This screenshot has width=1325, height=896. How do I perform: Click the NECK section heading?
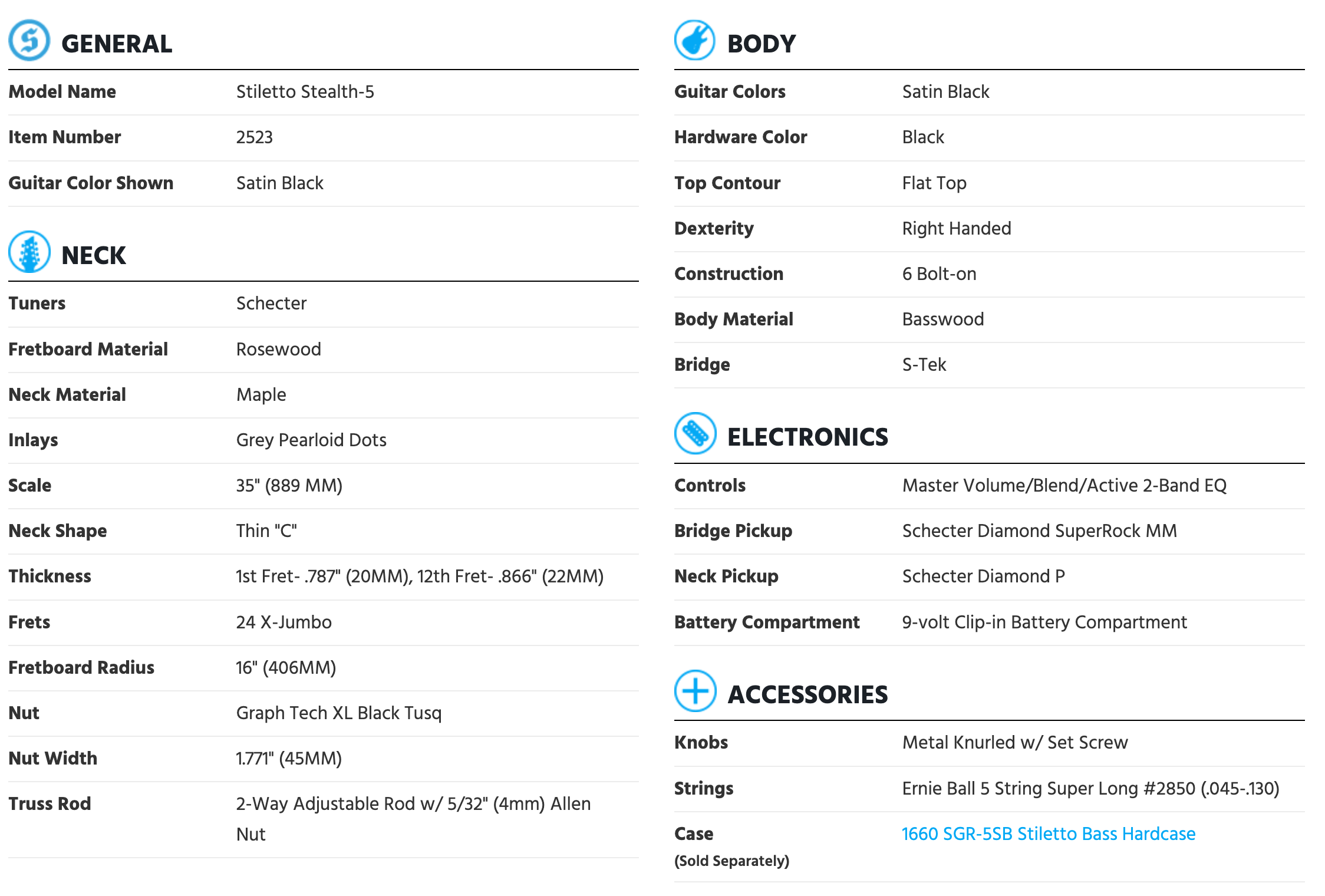coord(94,255)
